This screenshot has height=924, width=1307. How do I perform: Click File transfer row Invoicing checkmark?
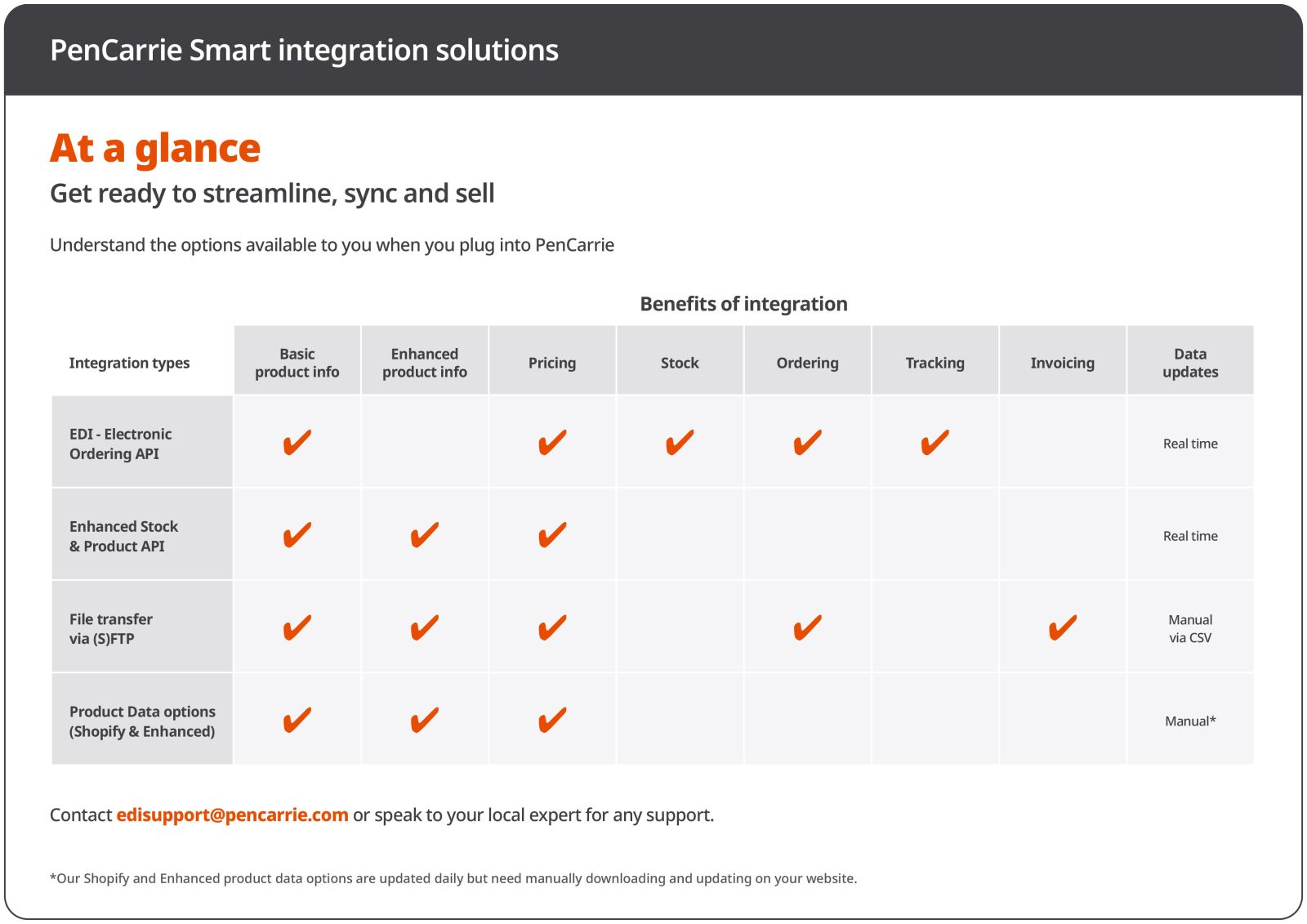[x=1063, y=628]
